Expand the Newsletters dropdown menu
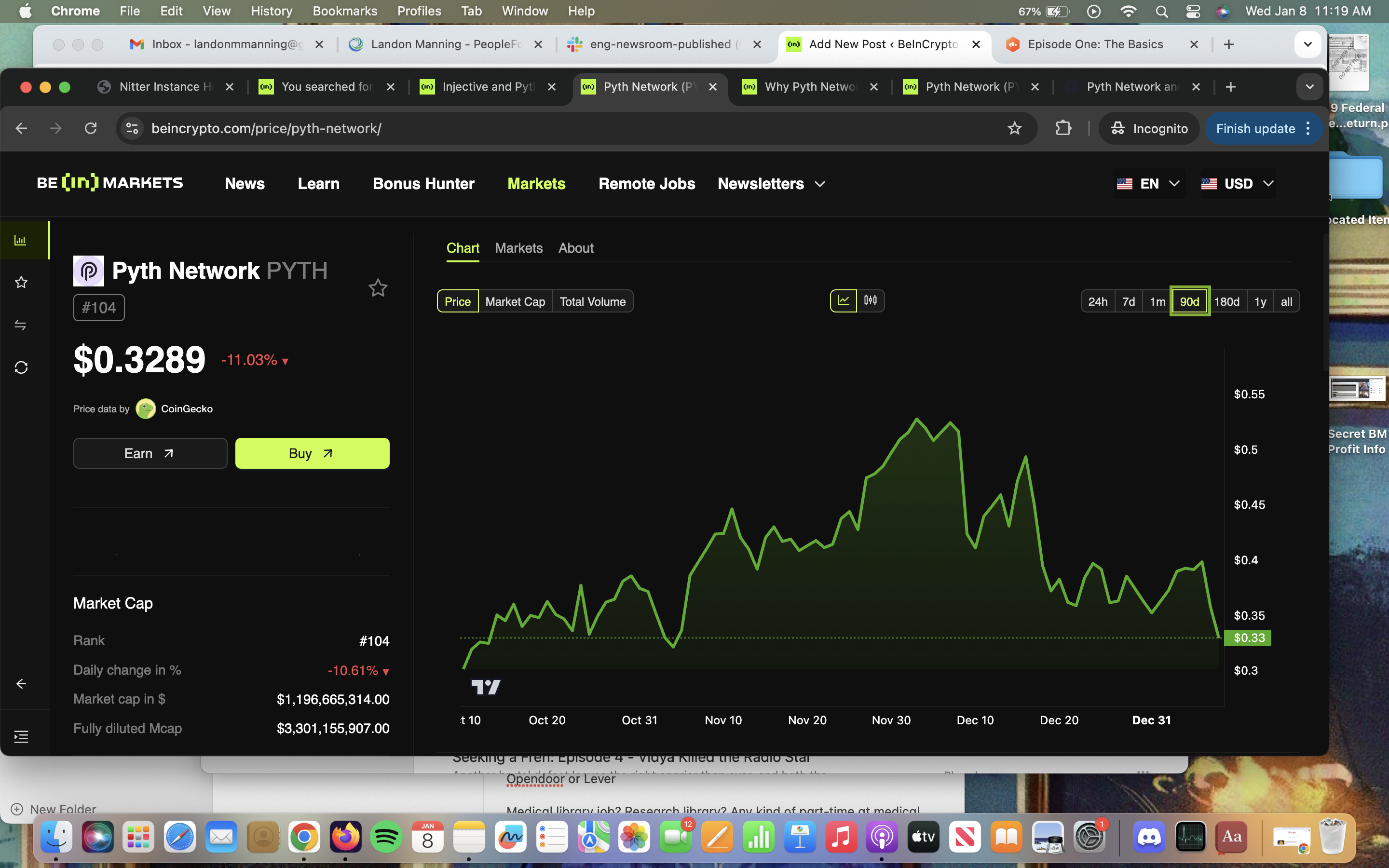The image size is (1389, 868). pyautogui.click(x=771, y=184)
